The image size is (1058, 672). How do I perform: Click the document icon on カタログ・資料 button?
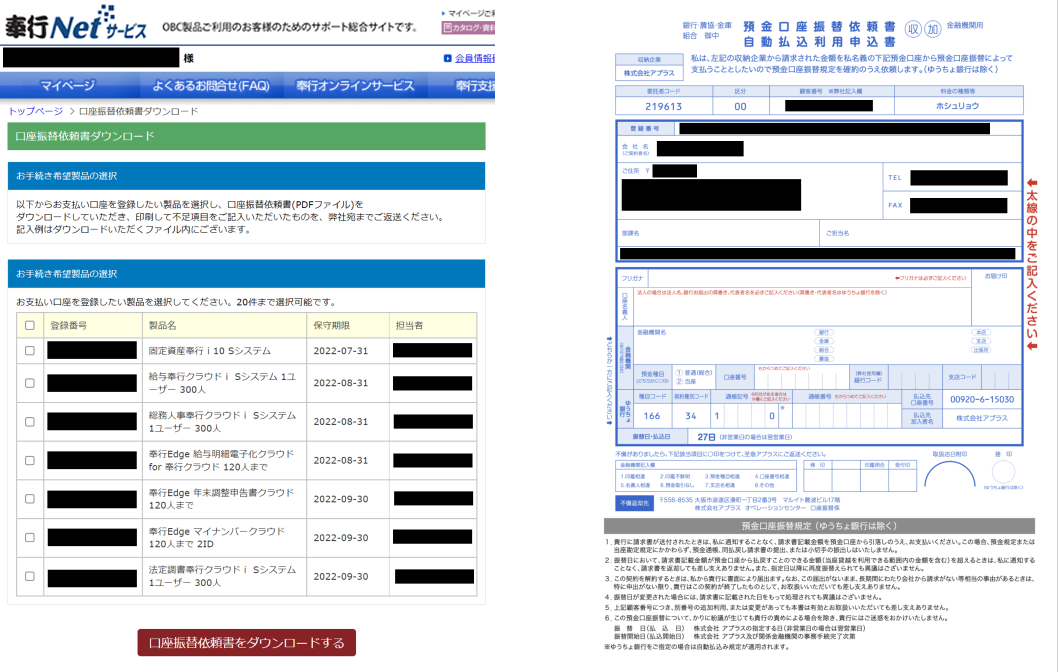pyautogui.click(x=447, y=28)
